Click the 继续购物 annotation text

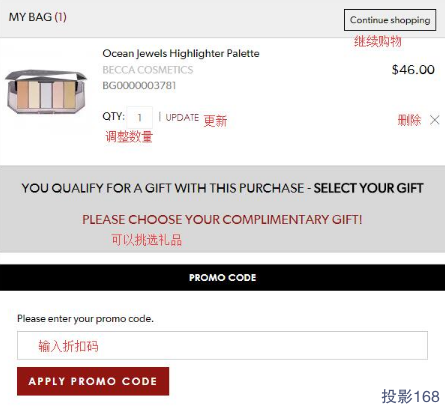[378, 41]
